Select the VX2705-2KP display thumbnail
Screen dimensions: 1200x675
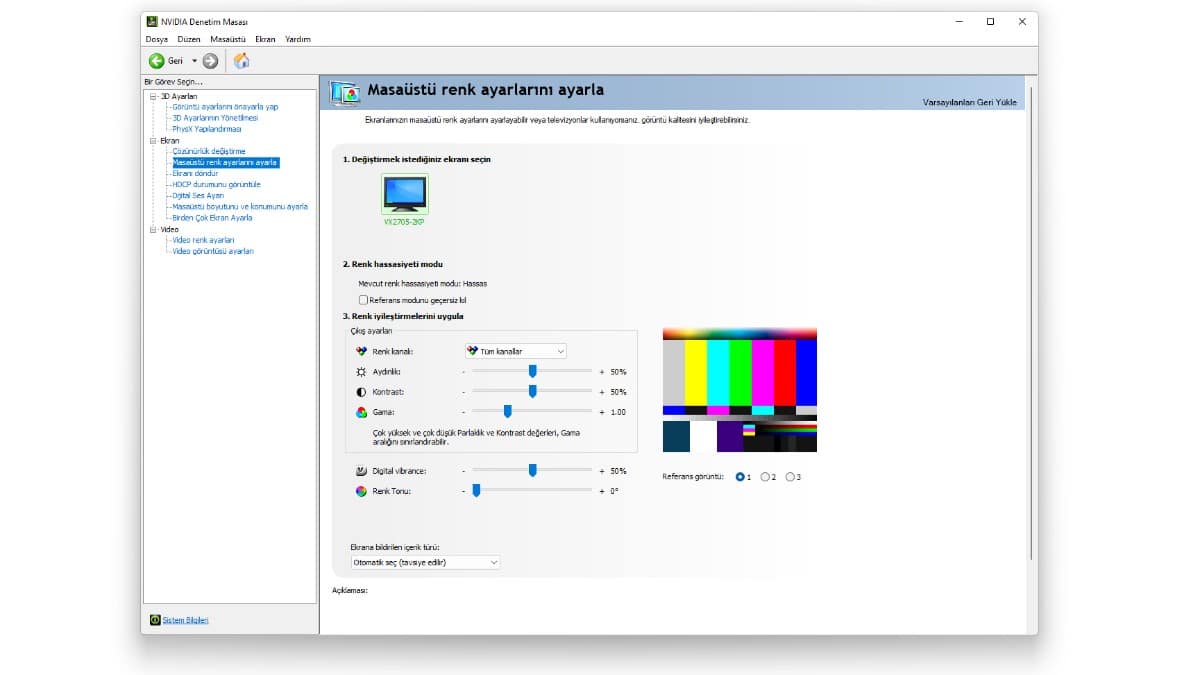pos(404,192)
